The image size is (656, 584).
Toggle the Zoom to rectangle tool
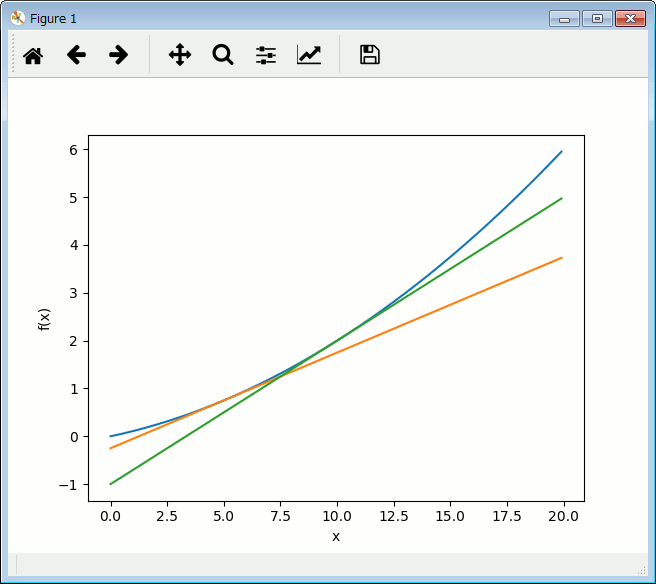point(223,55)
